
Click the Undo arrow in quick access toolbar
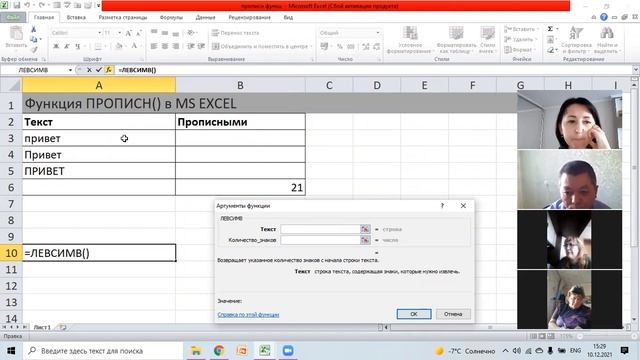pyautogui.click(x=27, y=5)
